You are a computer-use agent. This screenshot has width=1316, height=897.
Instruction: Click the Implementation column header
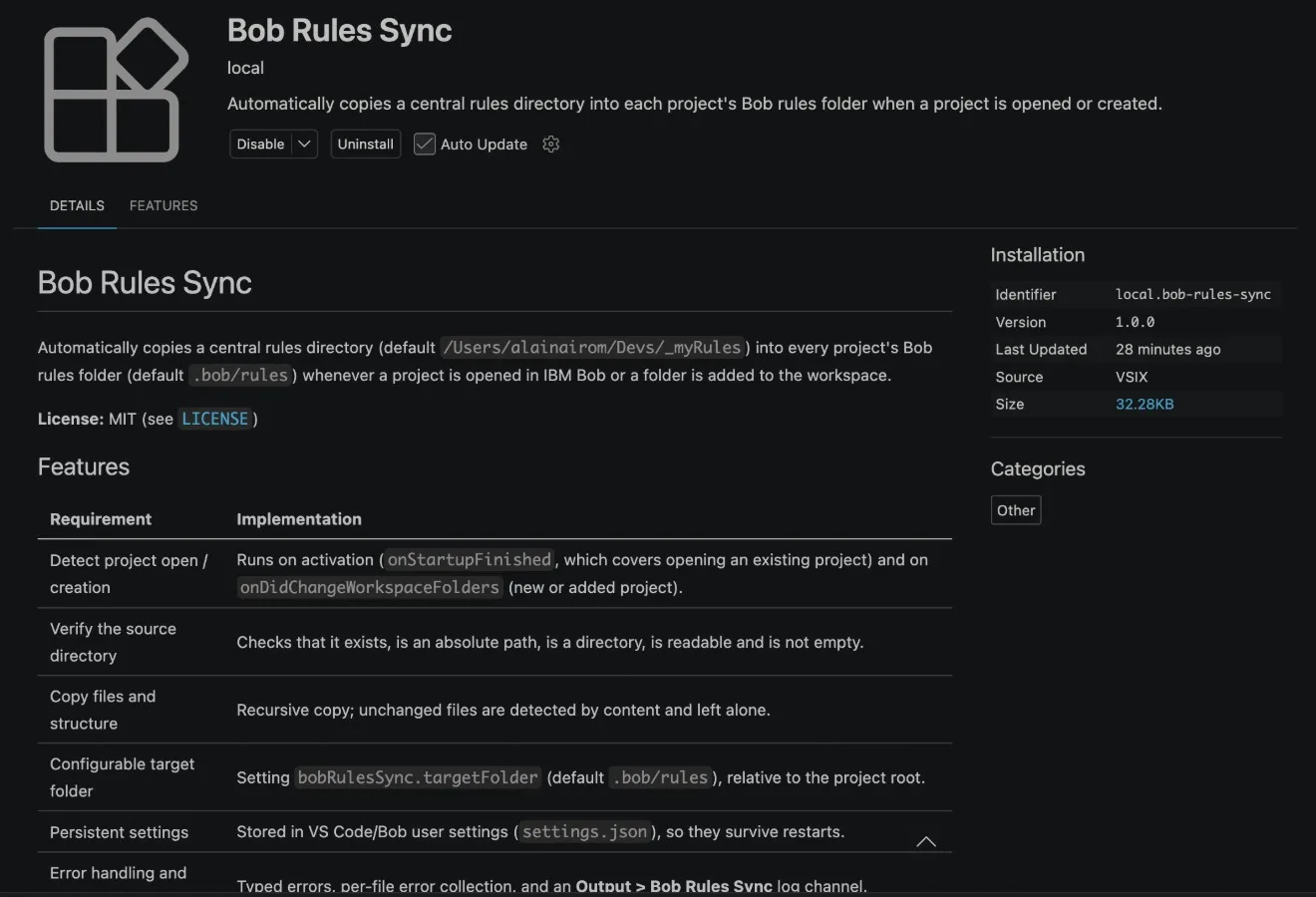pos(299,519)
